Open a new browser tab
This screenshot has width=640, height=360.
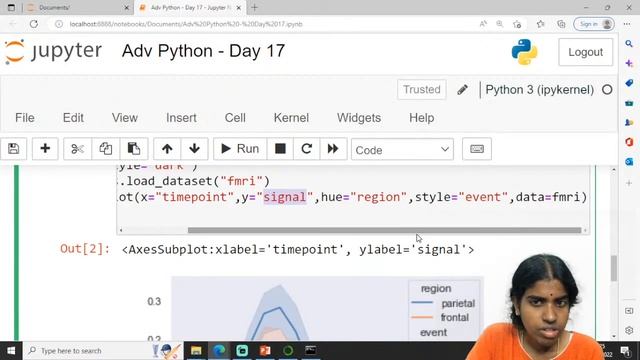click(254, 7)
